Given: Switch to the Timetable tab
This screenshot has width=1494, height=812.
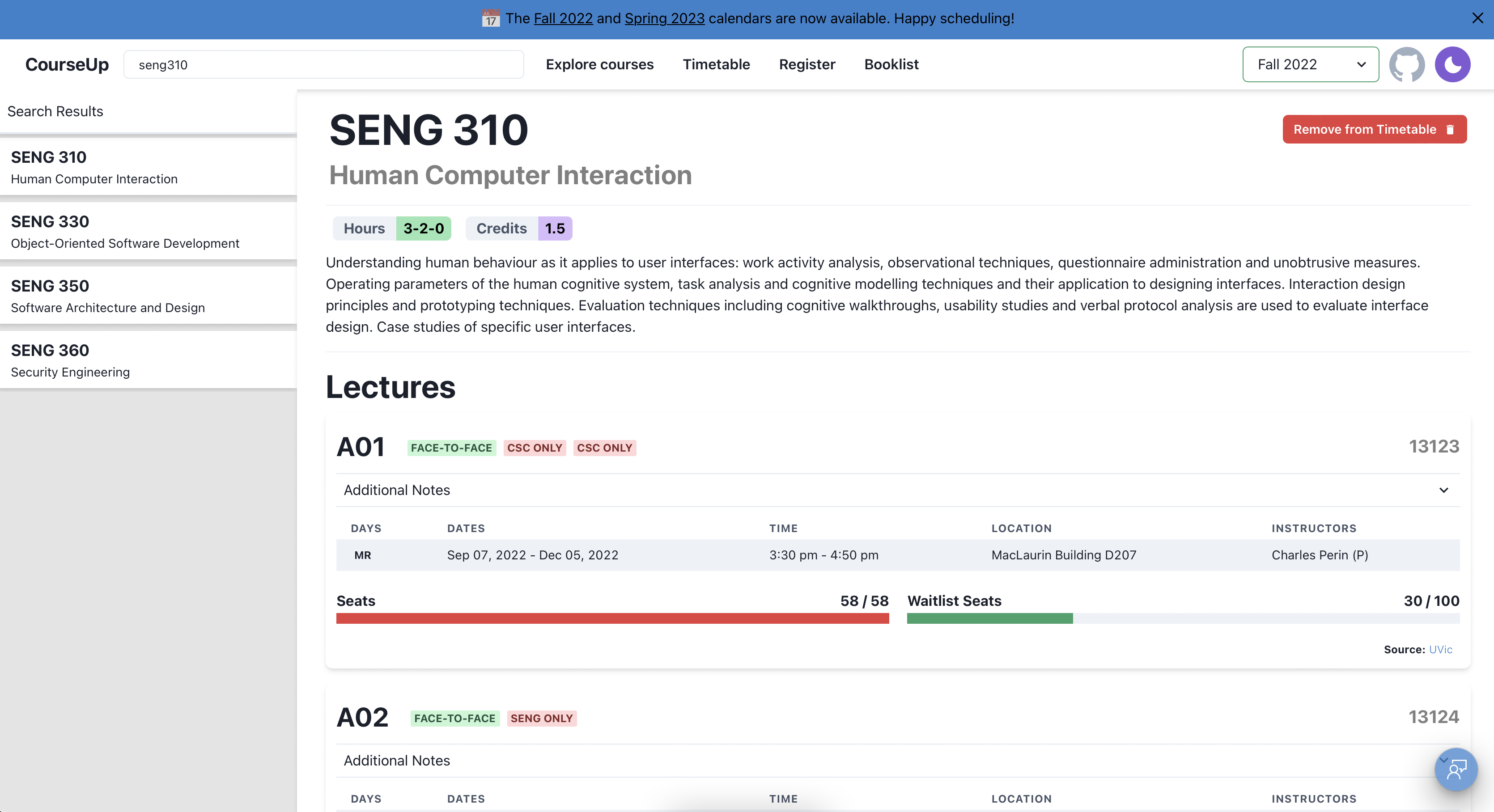Looking at the screenshot, I should point(716,64).
